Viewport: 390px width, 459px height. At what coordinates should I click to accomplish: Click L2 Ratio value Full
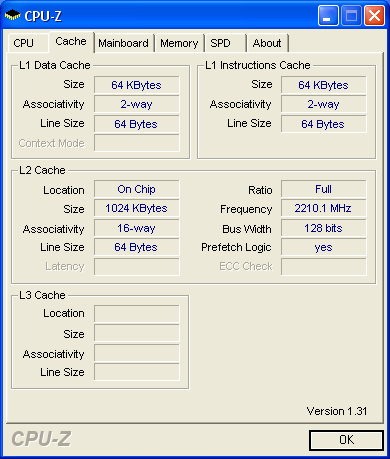pyautogui.click(x=324, y=189)
